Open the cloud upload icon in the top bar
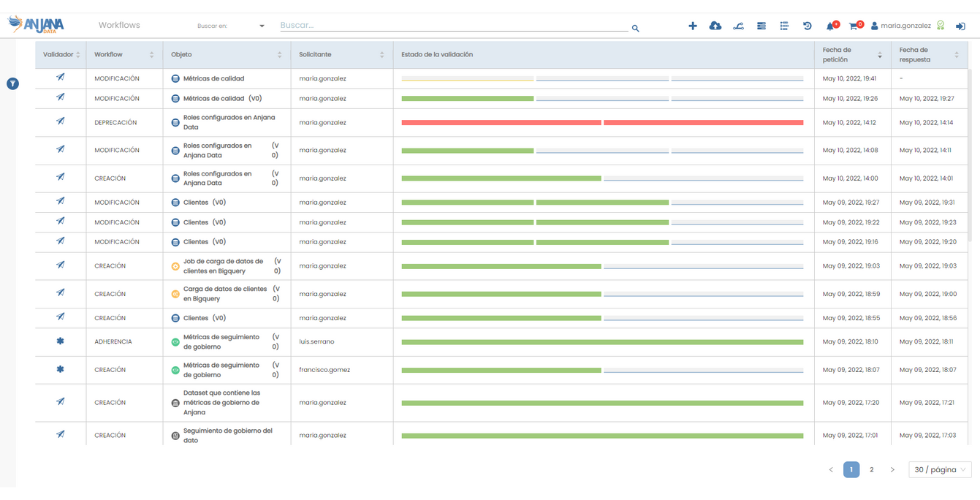 (715, 26)
